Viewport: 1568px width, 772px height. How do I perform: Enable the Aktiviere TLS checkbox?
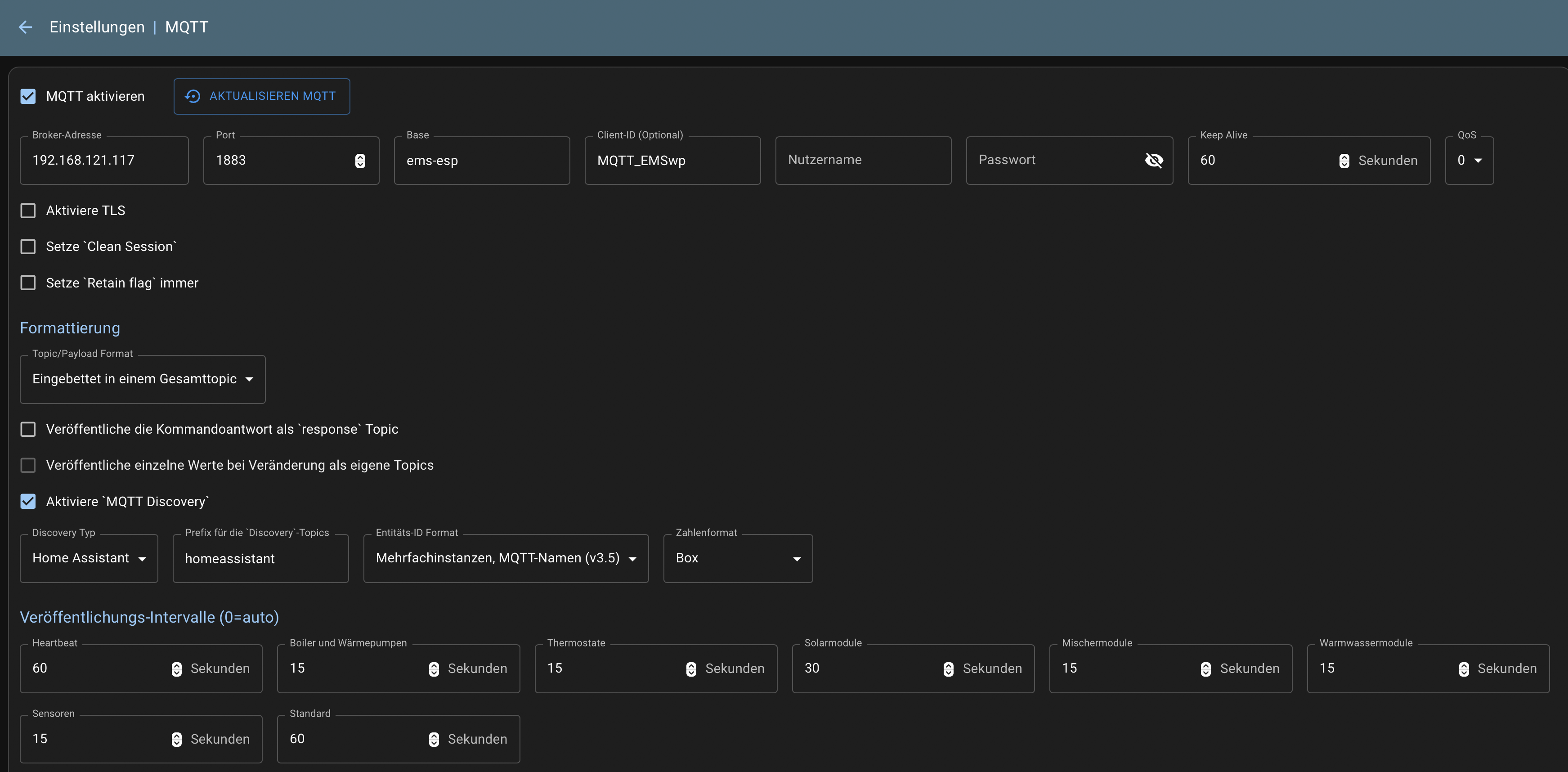[28, 211]
